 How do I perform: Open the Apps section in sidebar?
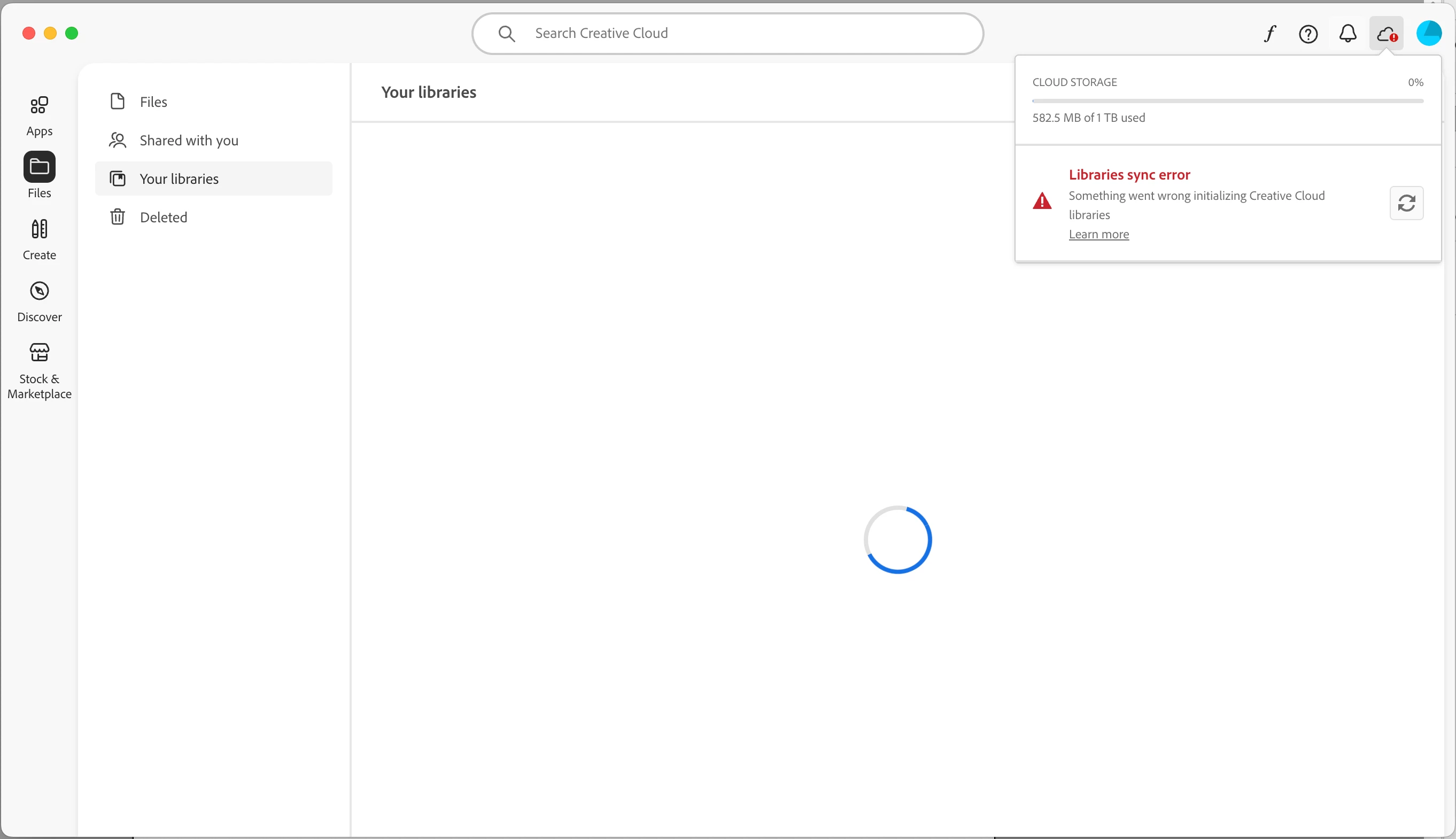coord(39,115)
